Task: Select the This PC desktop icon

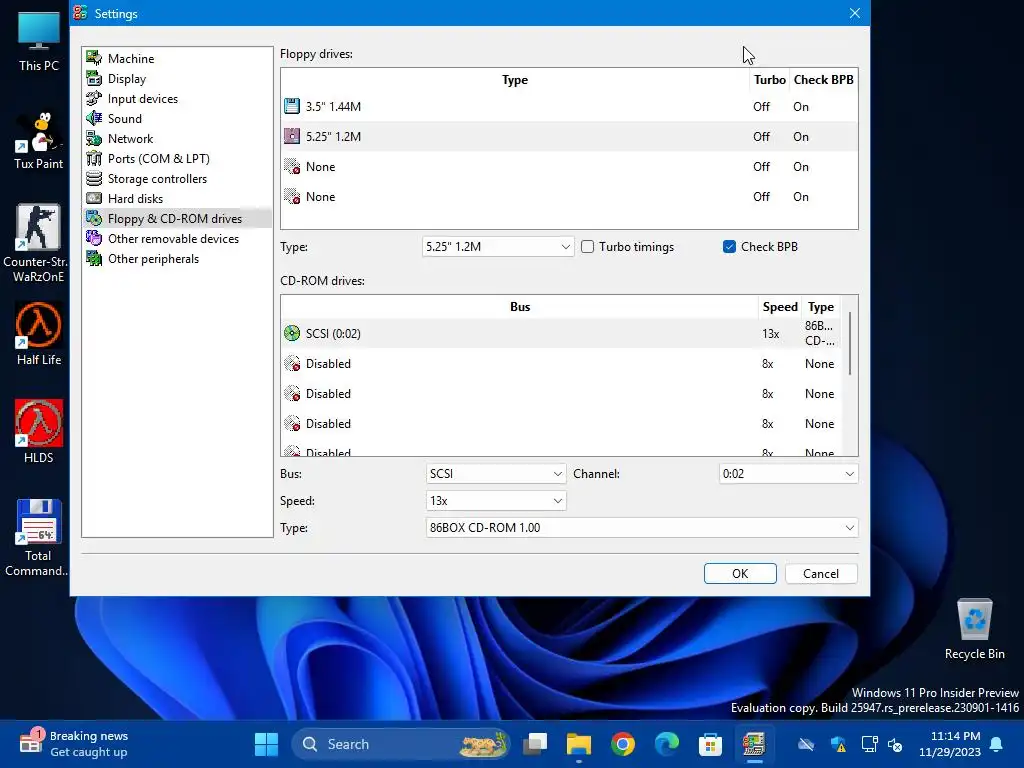Action: [39, 42]
